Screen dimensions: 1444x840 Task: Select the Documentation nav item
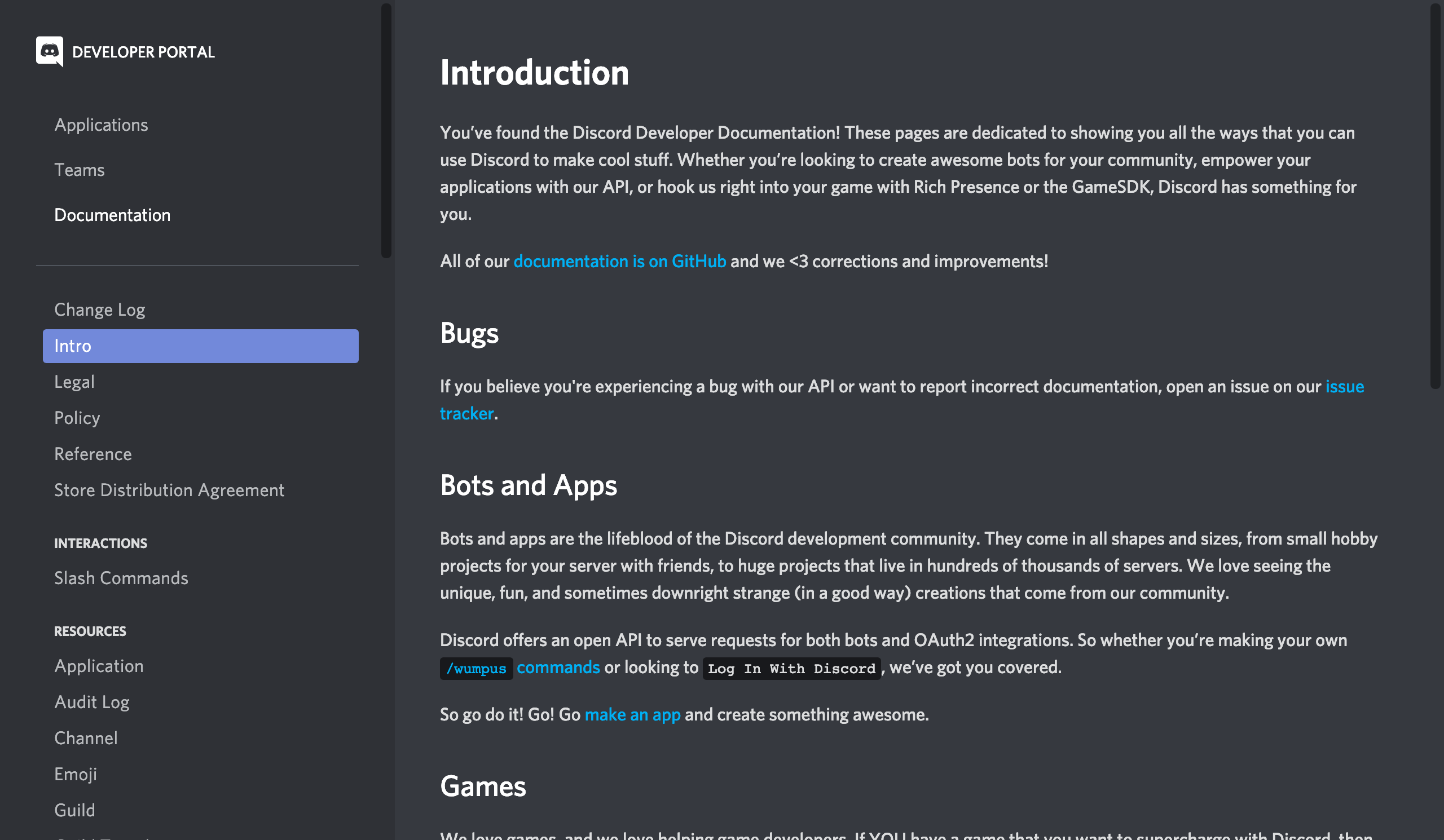112,214
